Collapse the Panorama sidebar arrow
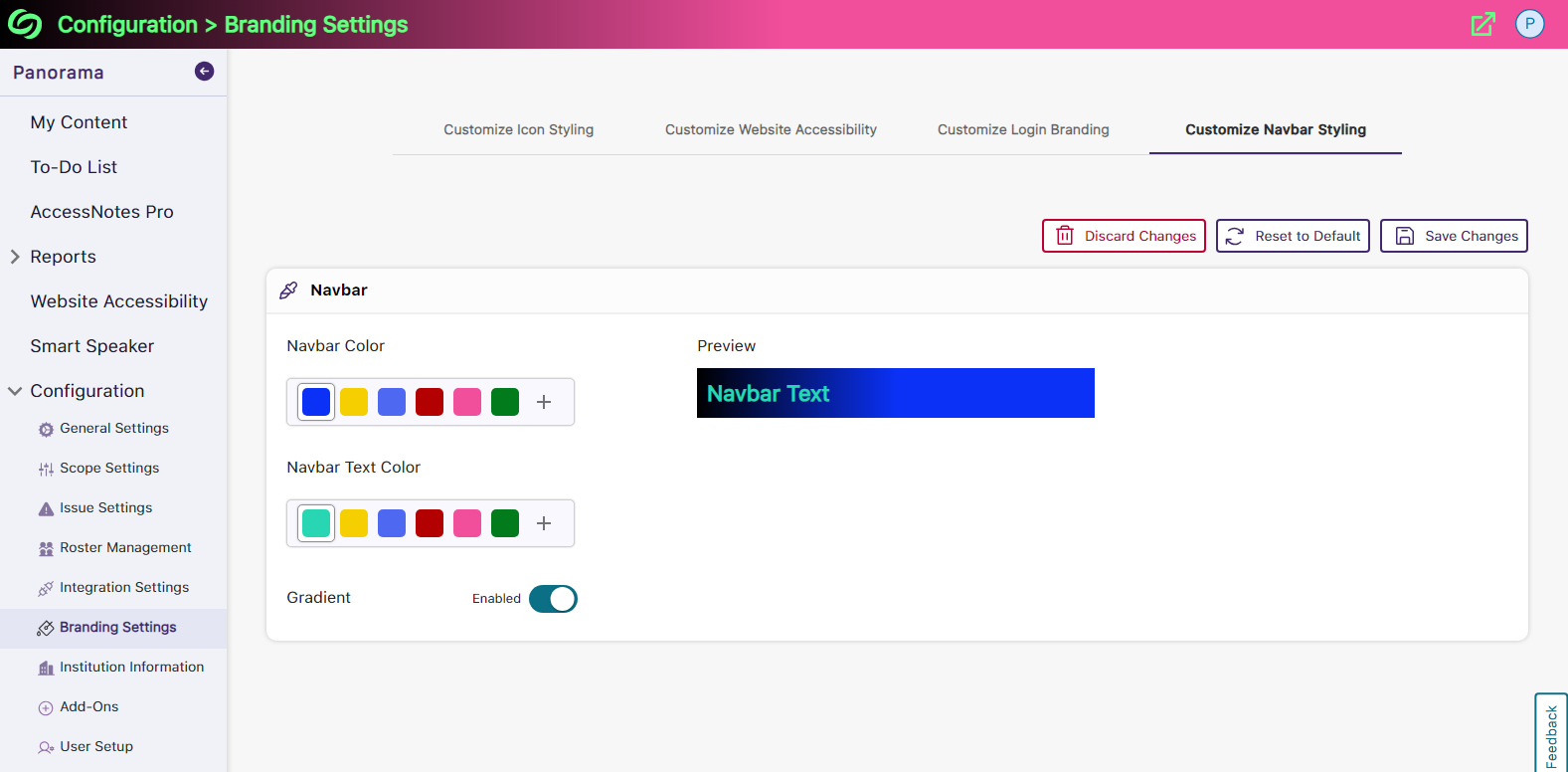The height and width of the screenshot is (772, 1568). click(204, 71)
